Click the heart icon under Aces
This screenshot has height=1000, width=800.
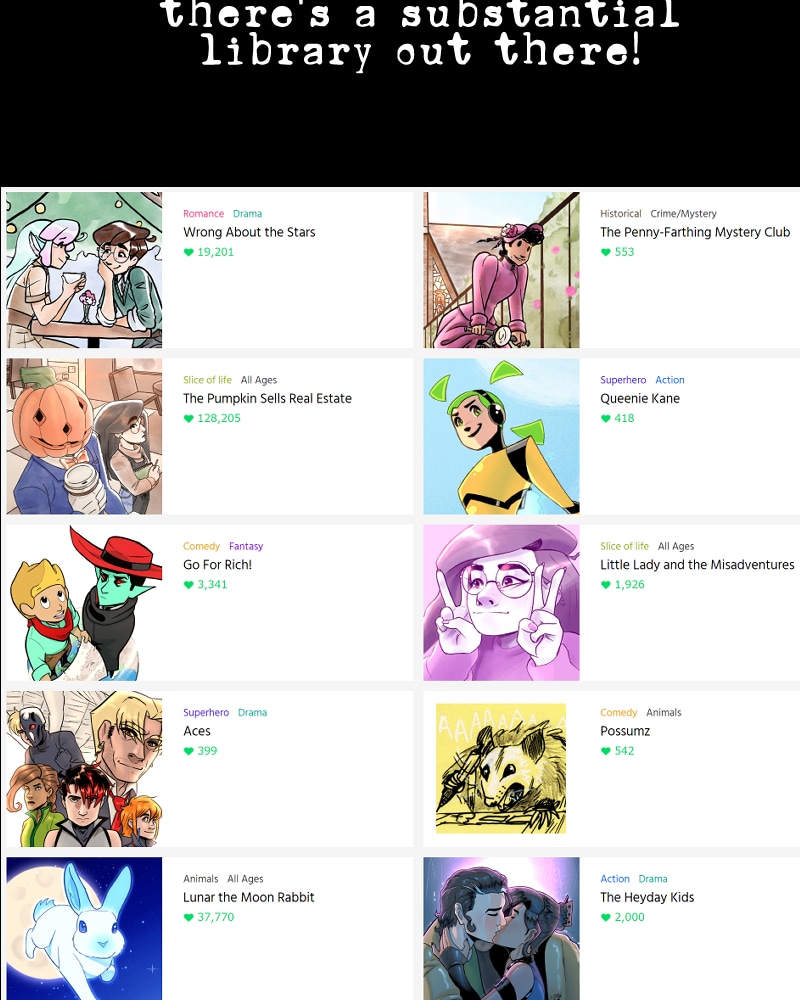coord(188,751)
